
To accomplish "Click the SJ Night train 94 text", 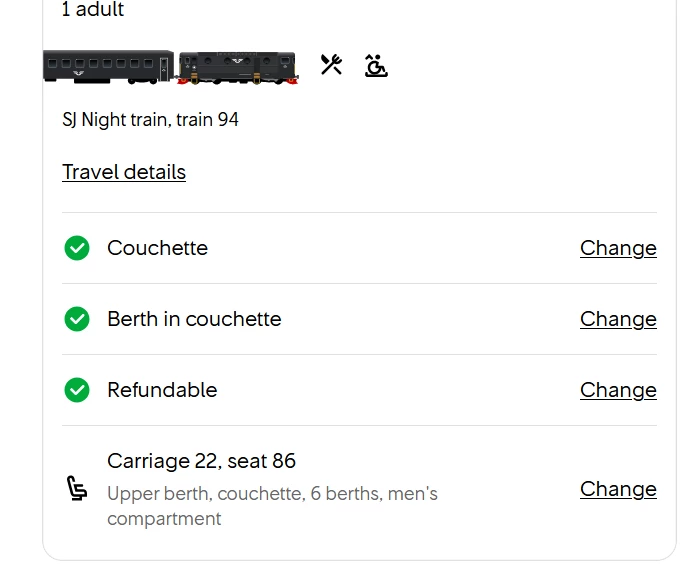I will 150,120.
